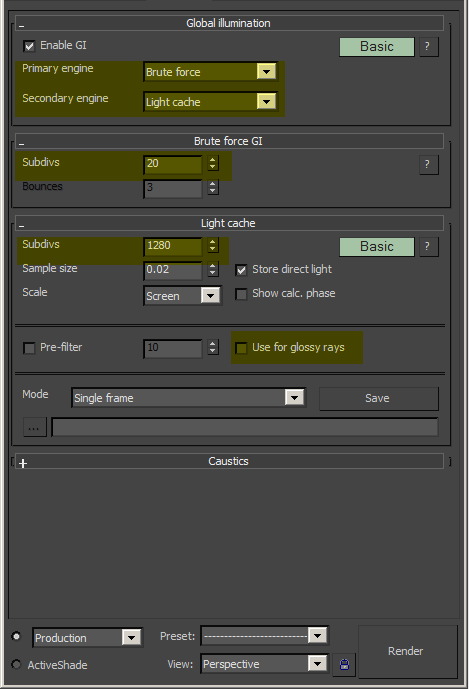Toggle the Store direct light checkbox
This screenshot has width=469, height=689.
pos(241,270)
